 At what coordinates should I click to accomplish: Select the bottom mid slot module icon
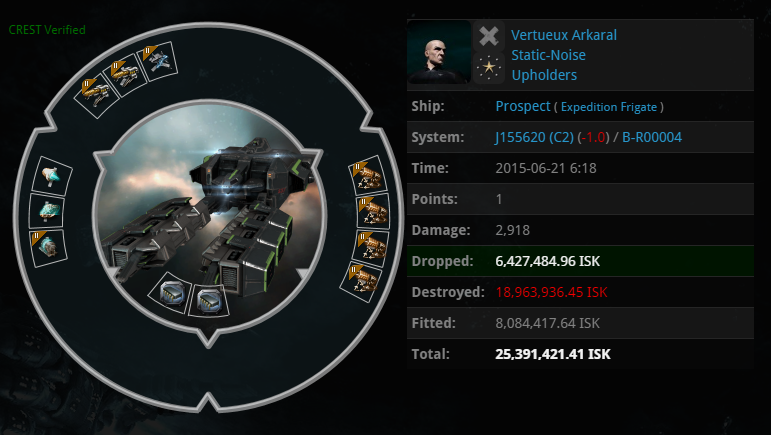point(48,248)
